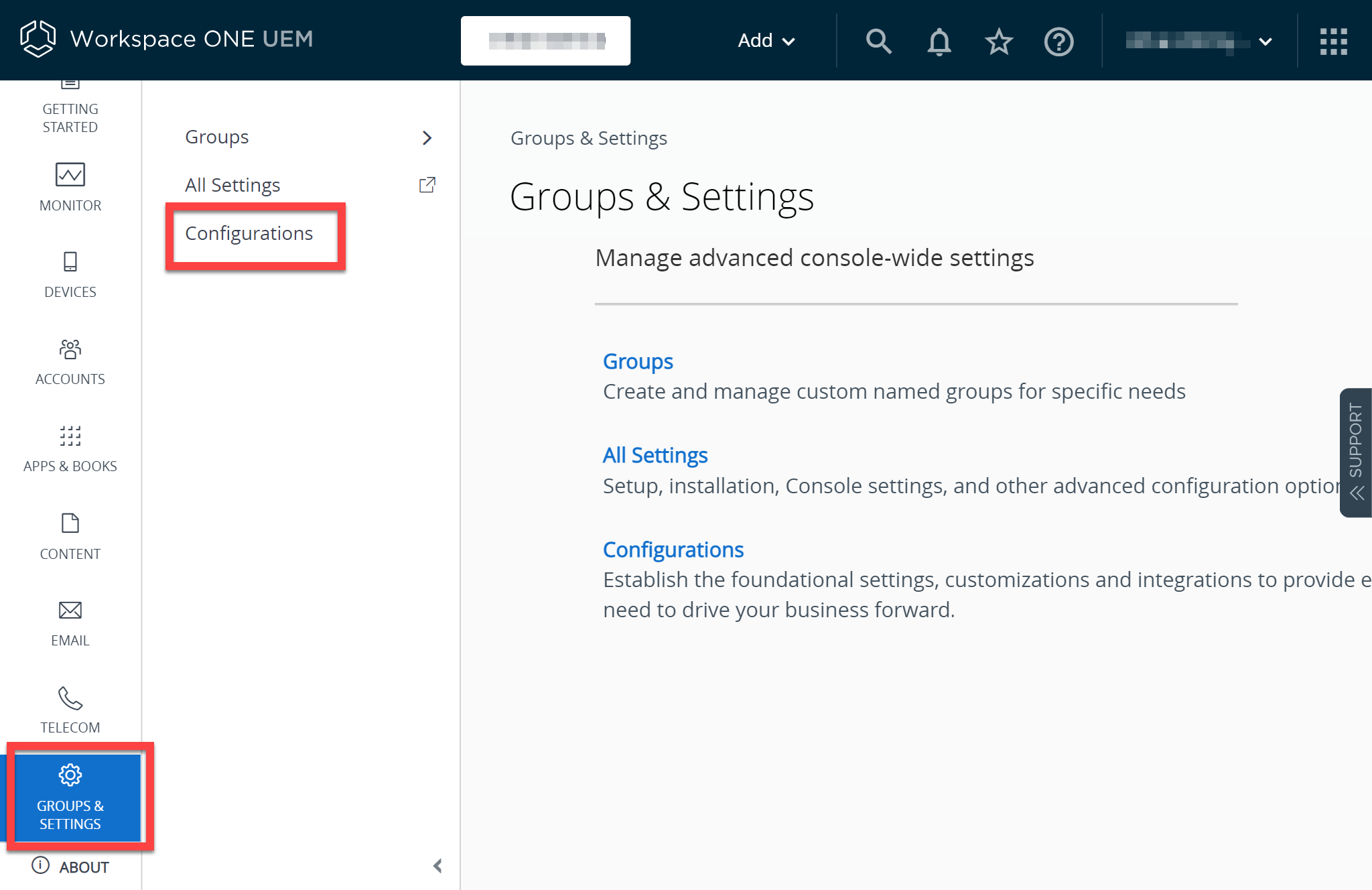This screenshot has width=1372, height=890.
Task: Expand the Groups submenu chevron
Action: (427, 138)
